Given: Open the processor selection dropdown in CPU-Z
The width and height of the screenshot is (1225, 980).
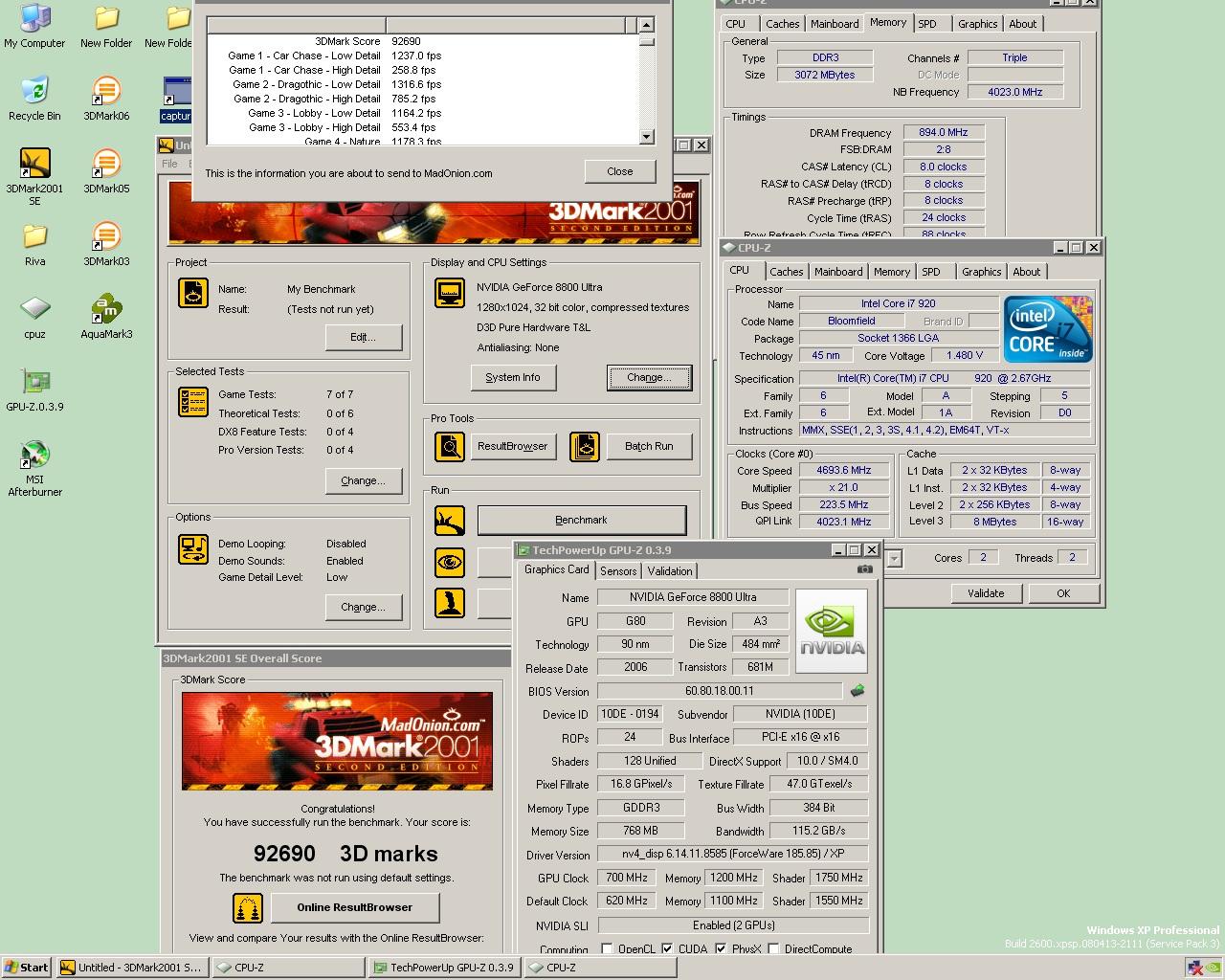Looking at the screenshot, I should pyautogui.click(x=894, y=558).
